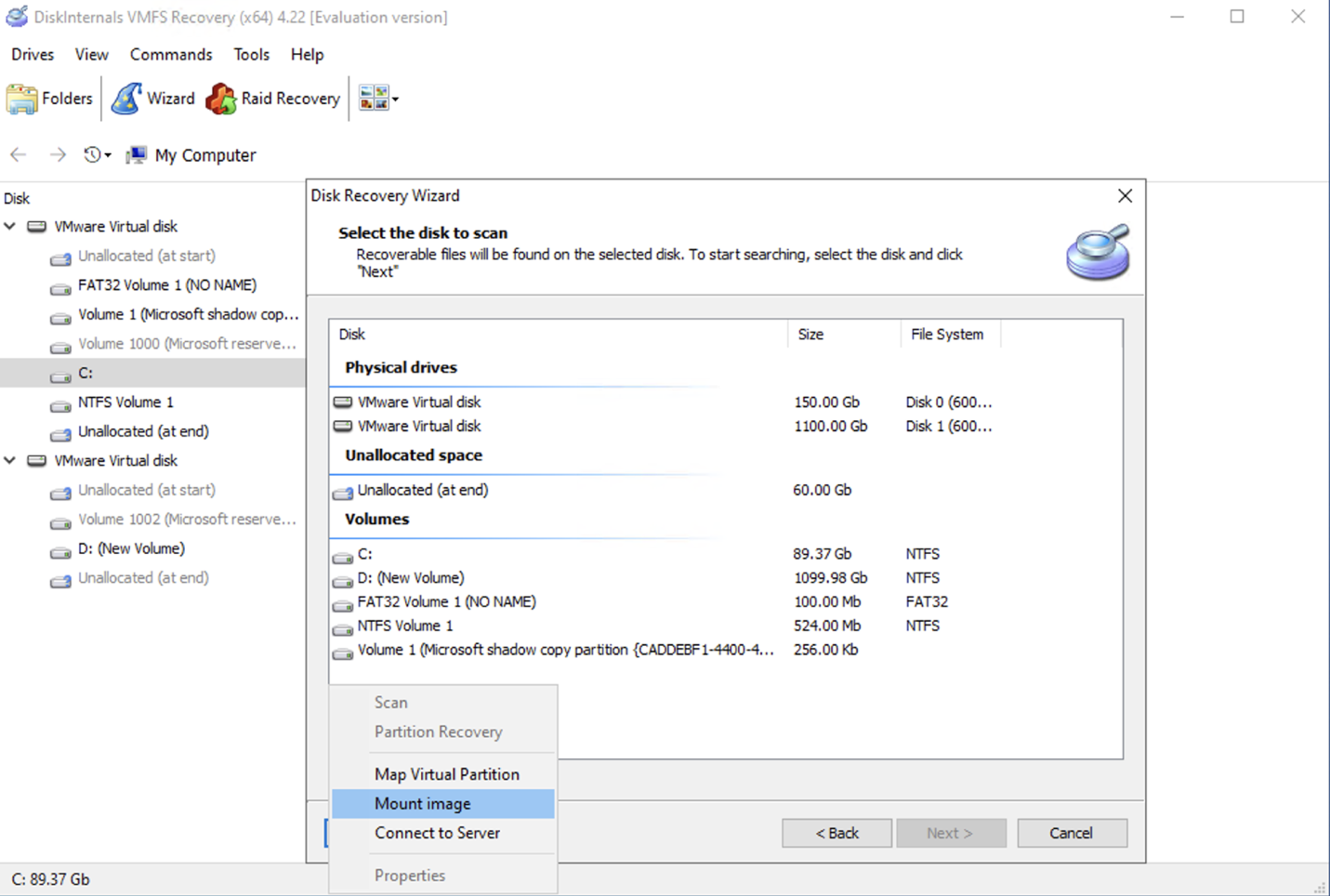Collapse the second VMware Virtual disk node
This screenshot has height=896, width=1330.
tap(10, 460)
